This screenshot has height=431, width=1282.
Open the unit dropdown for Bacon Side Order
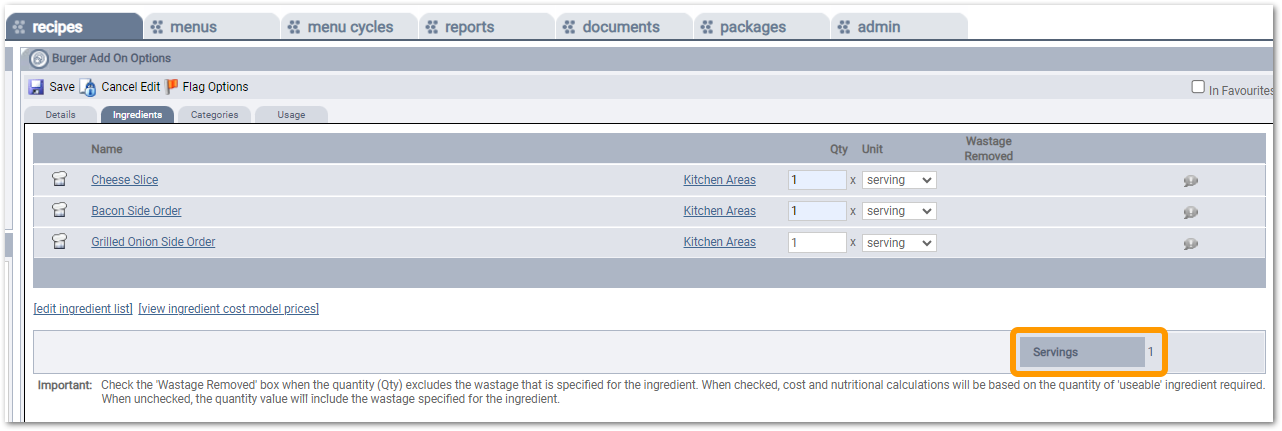click(x=899, y=211)
